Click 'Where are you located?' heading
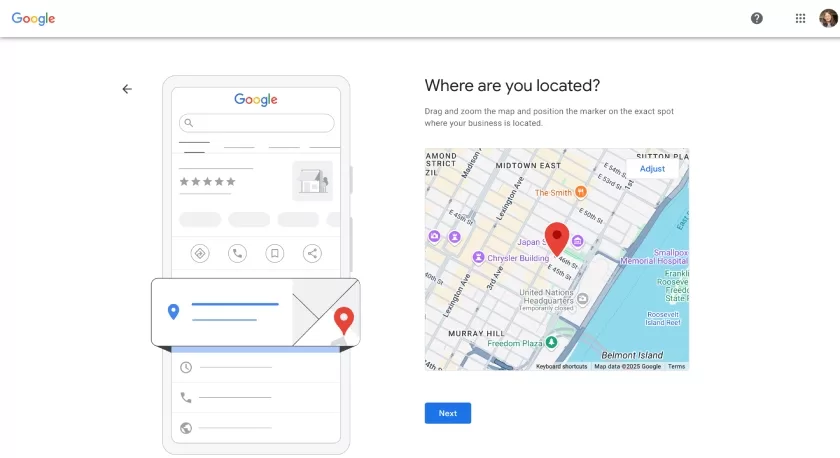840x458 pixels. (x=512, y=86)
